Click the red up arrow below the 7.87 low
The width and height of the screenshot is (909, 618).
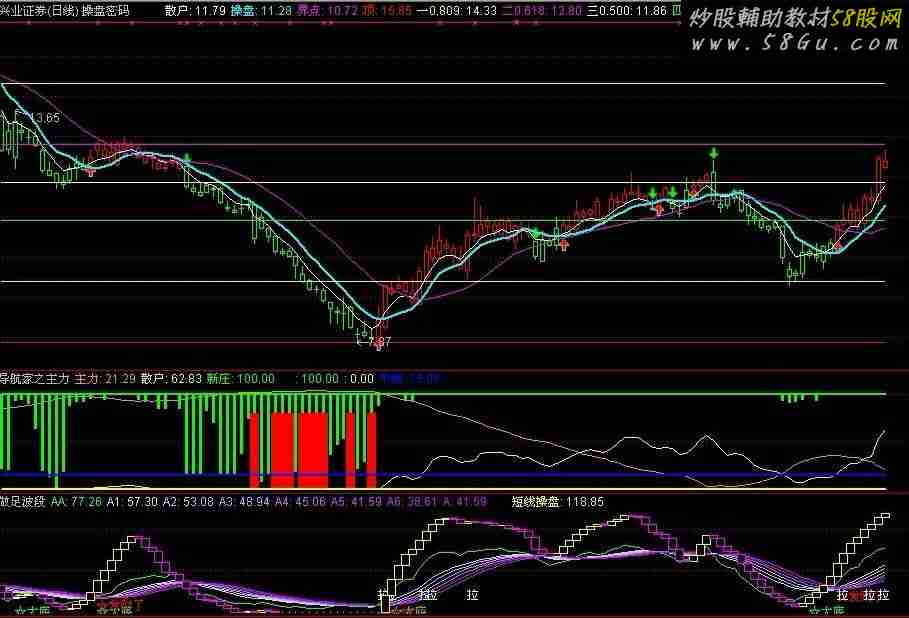[x=379, y=346]
